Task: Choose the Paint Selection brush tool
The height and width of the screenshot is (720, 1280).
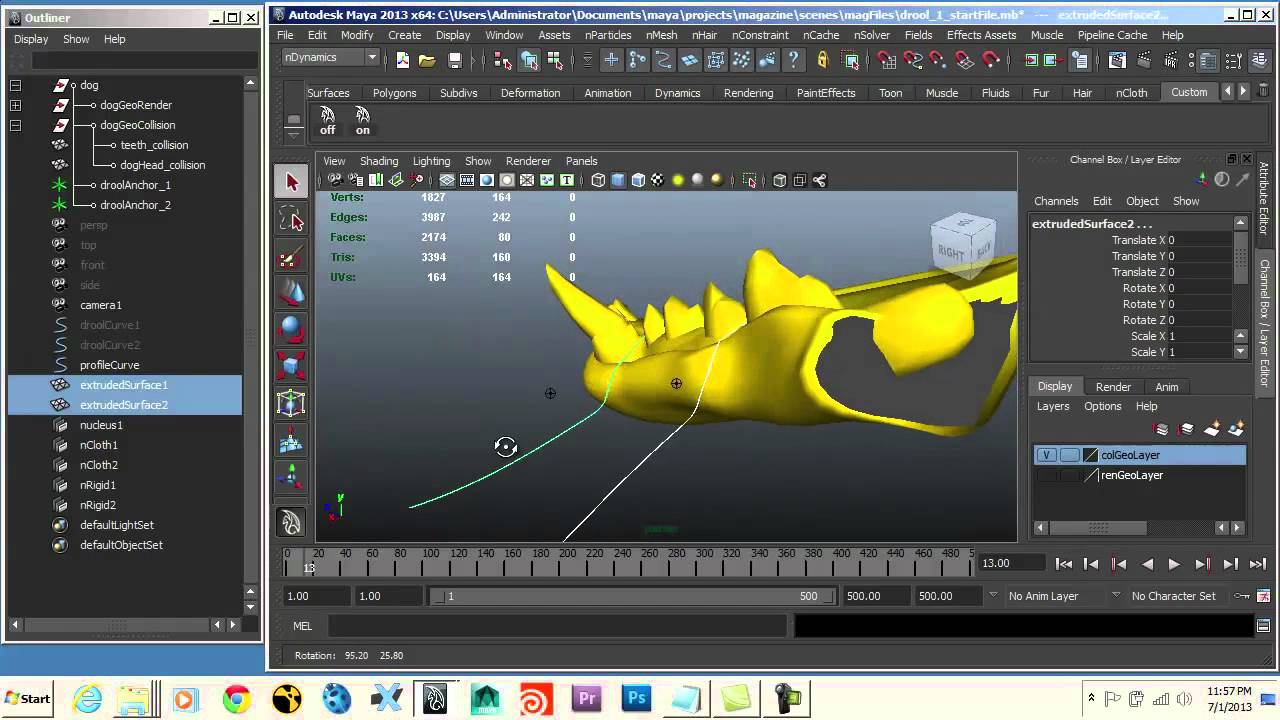Action: (x=291, y=258)
